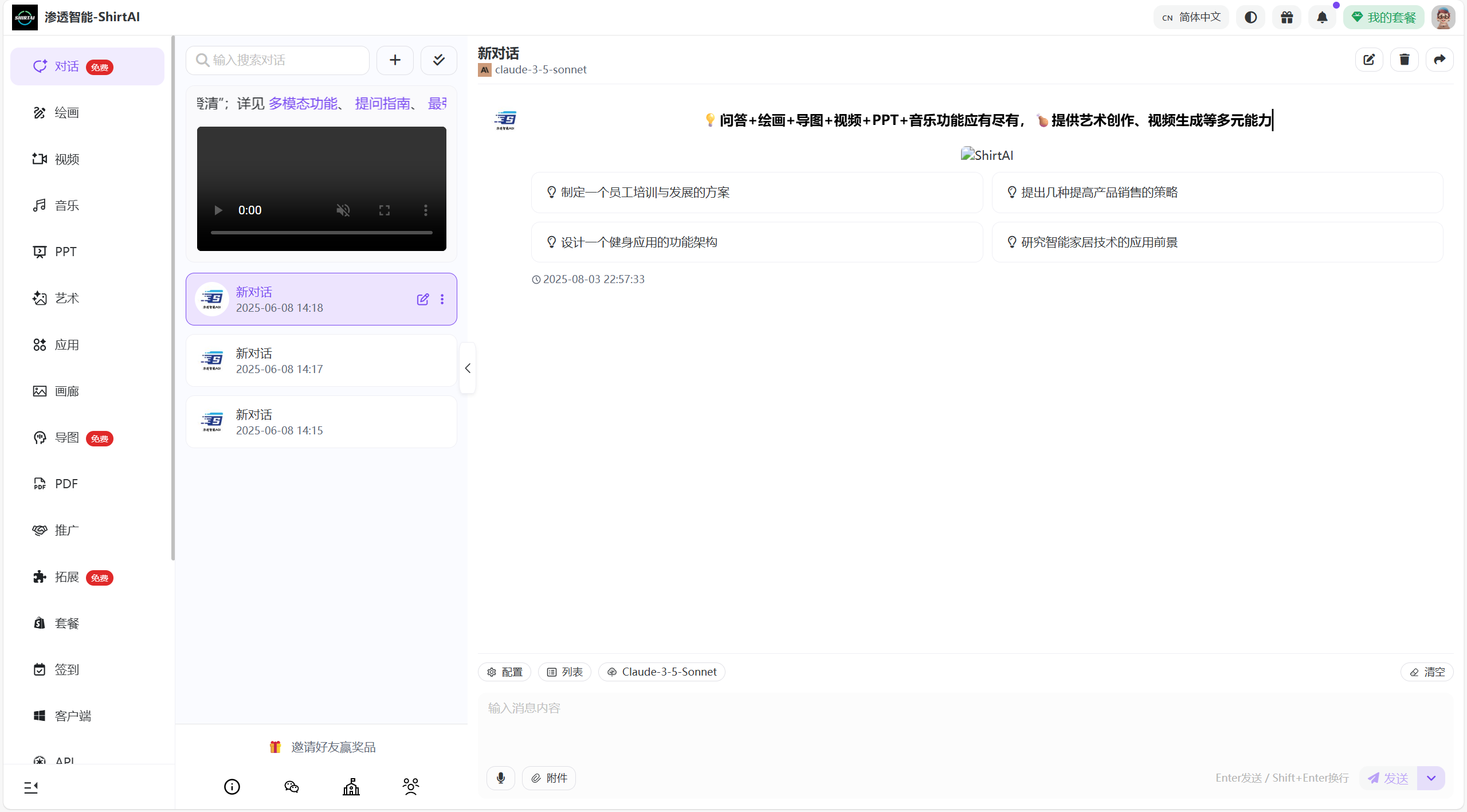Open the Claude-3-5-Sonnet model selector

tap(662, 672)
